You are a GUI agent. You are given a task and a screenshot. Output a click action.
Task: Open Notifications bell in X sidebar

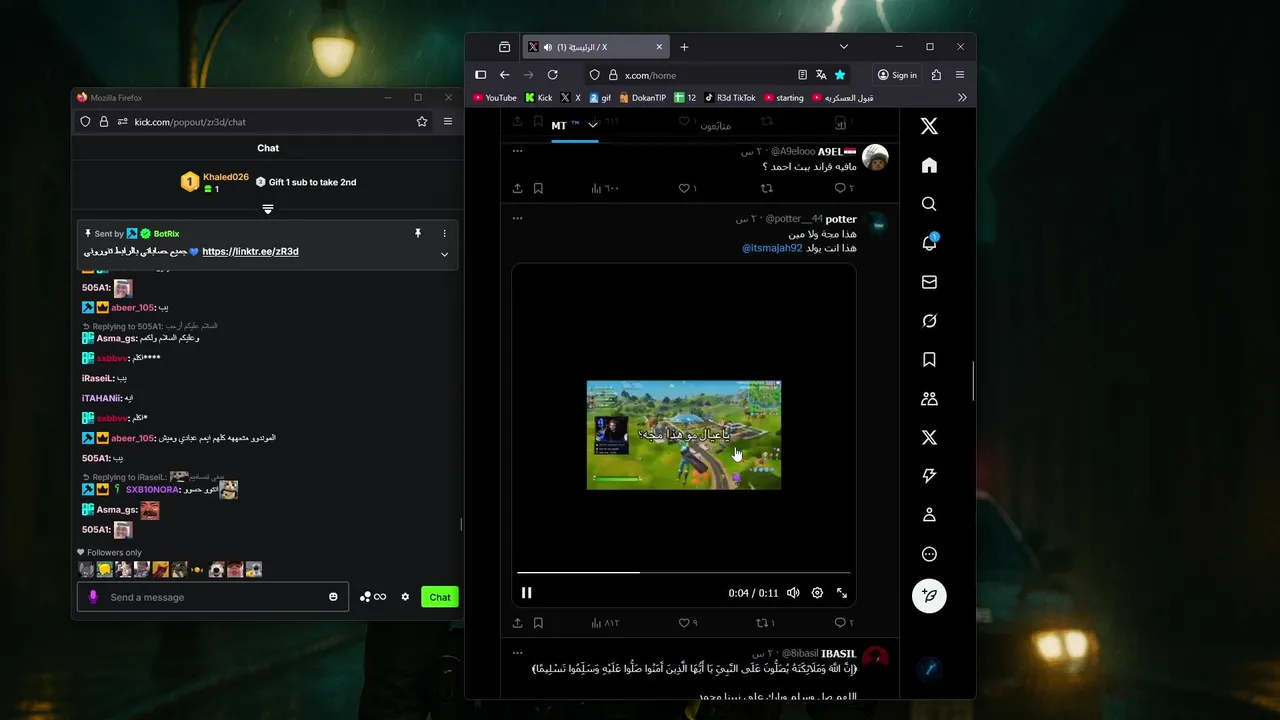[929, 243]
